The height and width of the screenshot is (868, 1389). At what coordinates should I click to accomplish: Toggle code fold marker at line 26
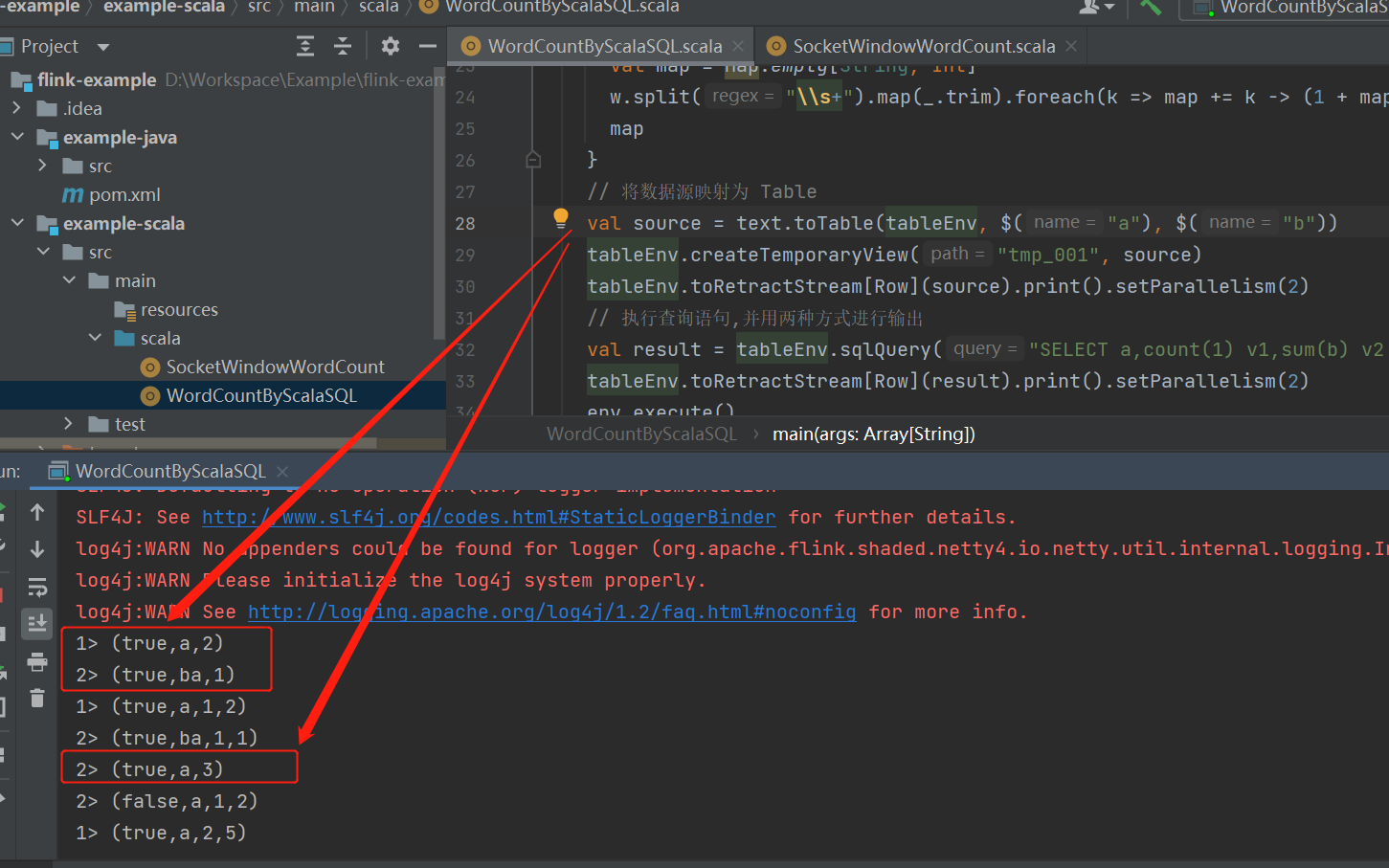[x=533, y=160]
